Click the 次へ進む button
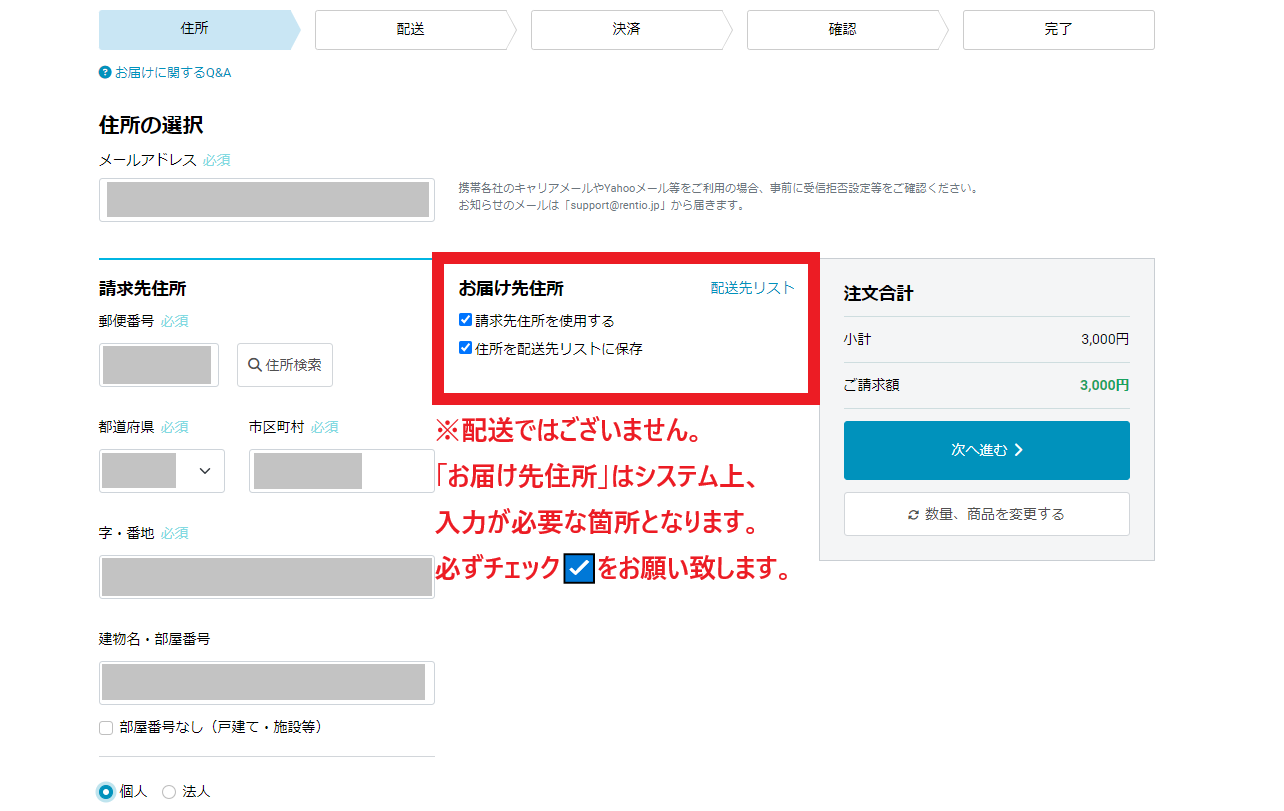The image size is (1284, 811). (x=987, y=450)
